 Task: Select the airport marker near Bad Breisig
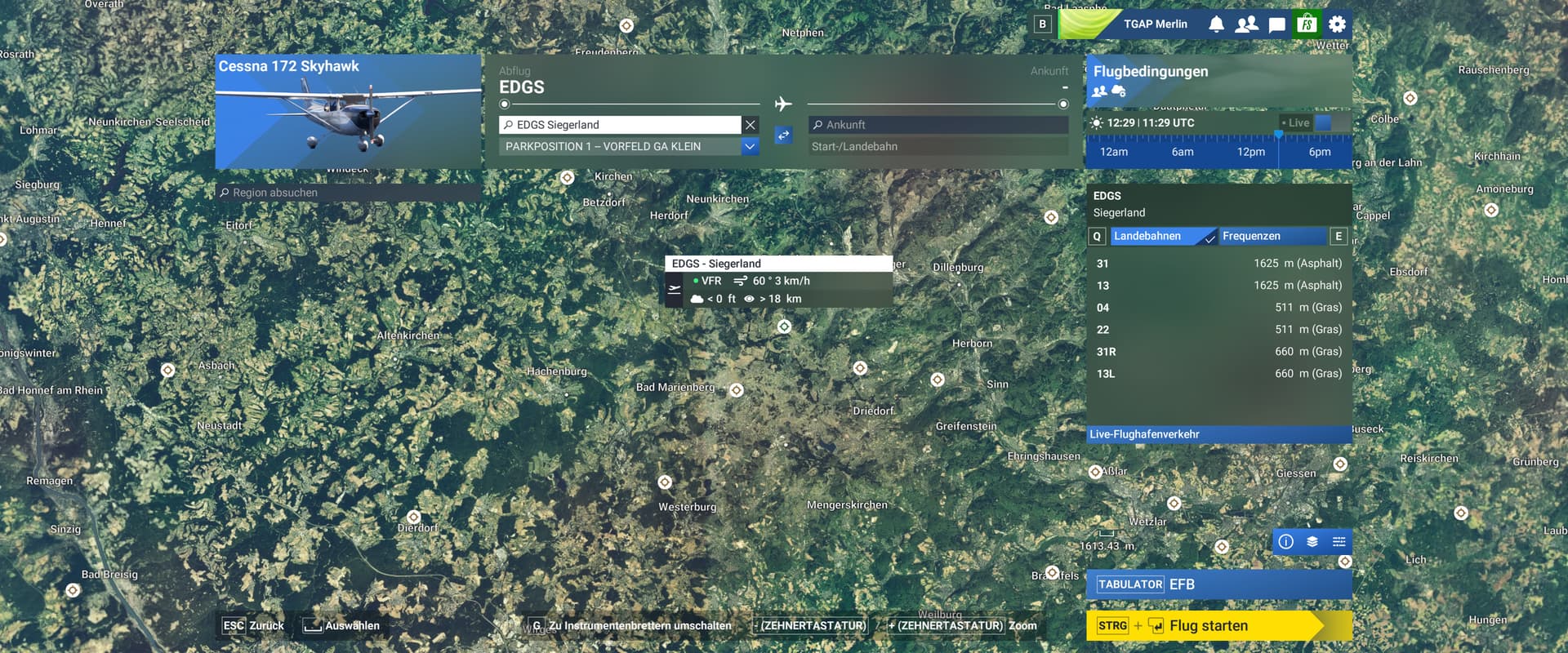coord(73,590)
